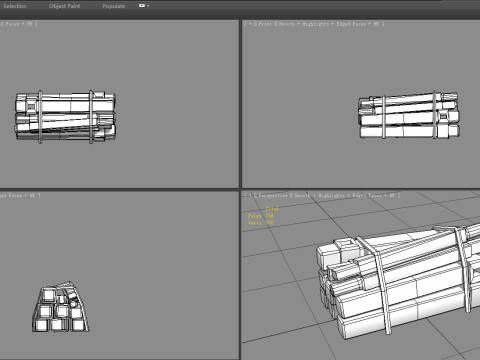Open the Populate ribbon tab
This screenshot has height=360, width=480.
pos(114,6)
